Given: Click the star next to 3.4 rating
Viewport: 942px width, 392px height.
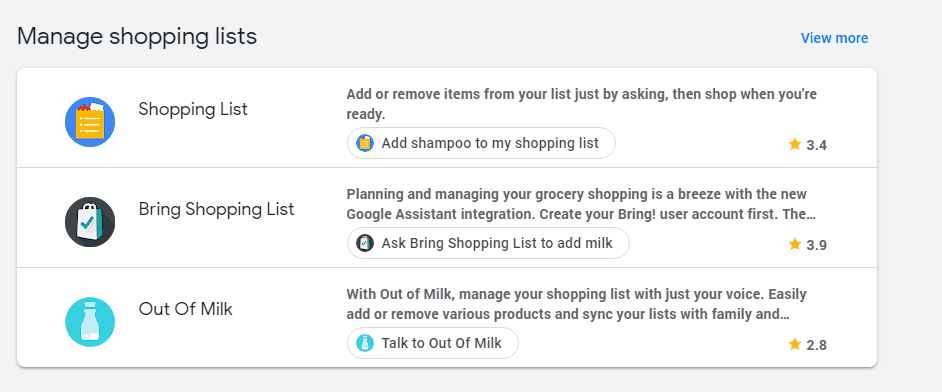Looking at the screenshot, I should (x=795, y=144).
